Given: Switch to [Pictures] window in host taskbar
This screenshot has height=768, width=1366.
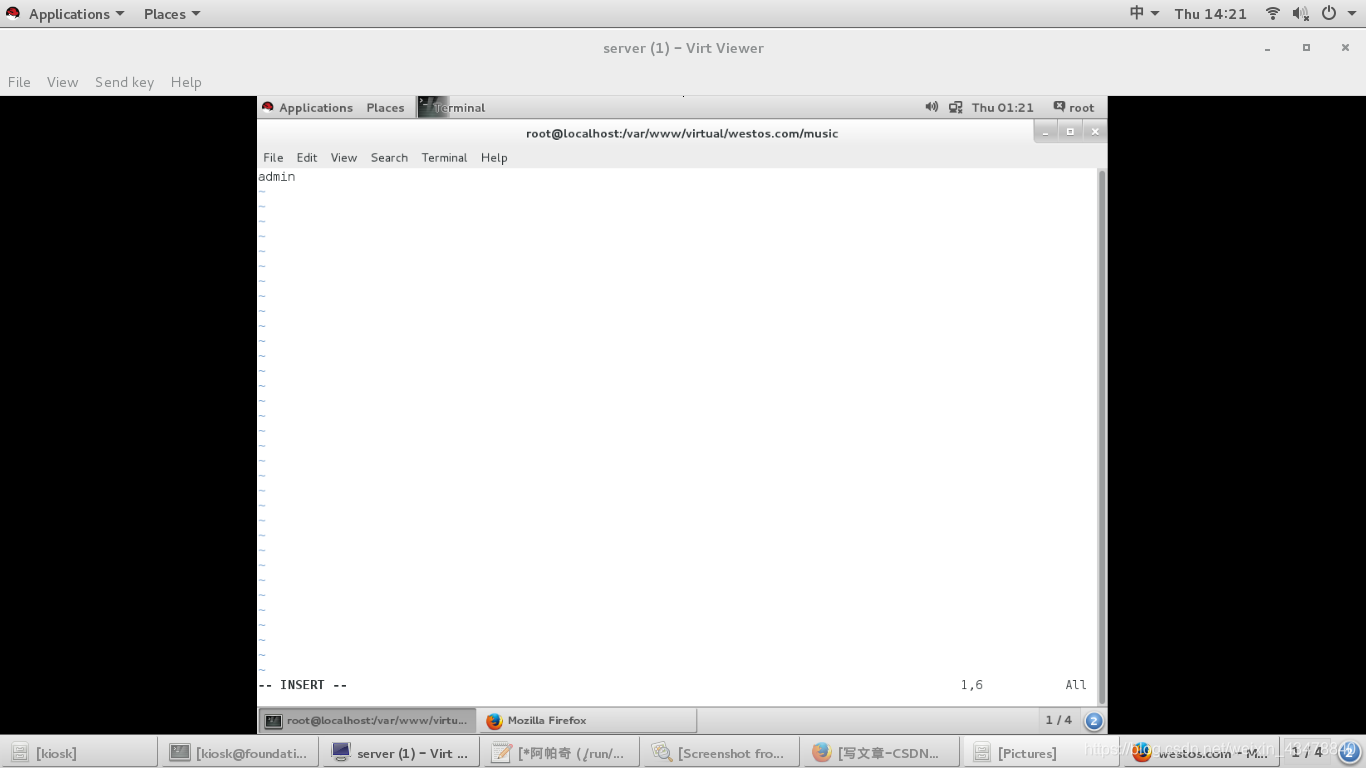Looking at the screenshot, I should (x=1040, y=753).
